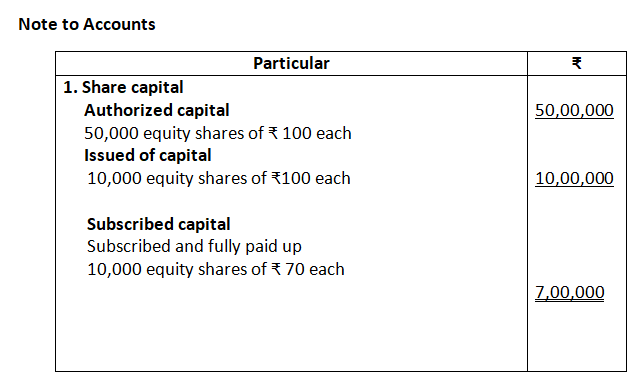
Task: Click empty area below 7,00,000 amount
Action: [x=577, y=338]
